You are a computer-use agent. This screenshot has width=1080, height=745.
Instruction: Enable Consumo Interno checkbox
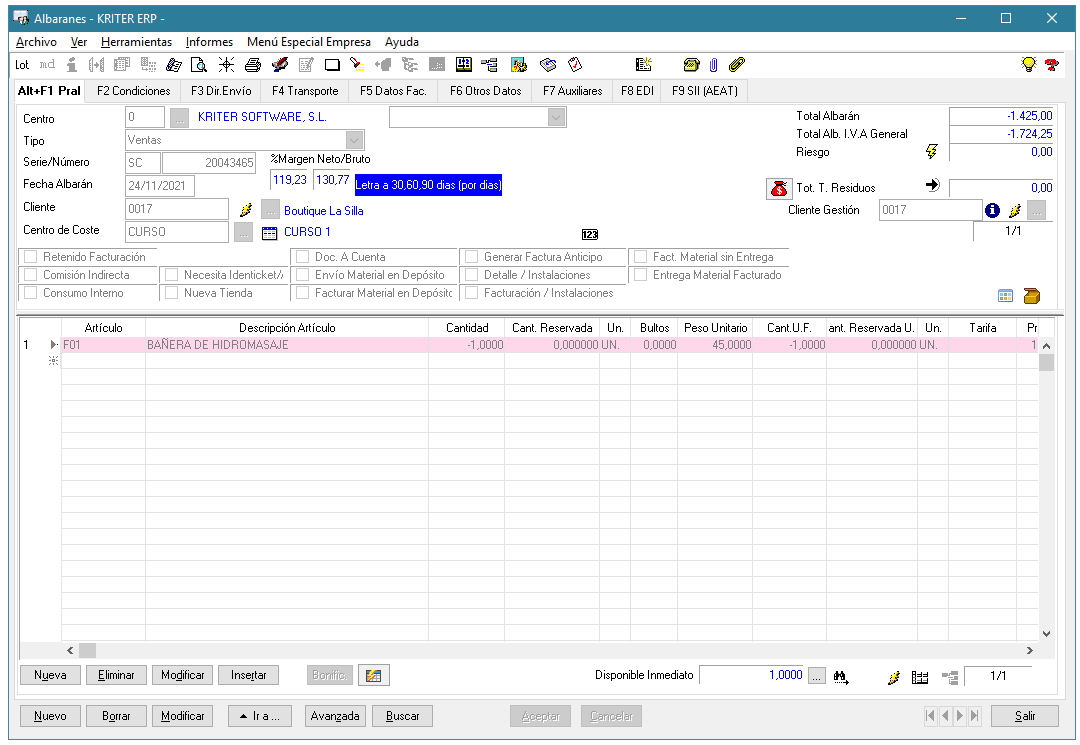30,293
